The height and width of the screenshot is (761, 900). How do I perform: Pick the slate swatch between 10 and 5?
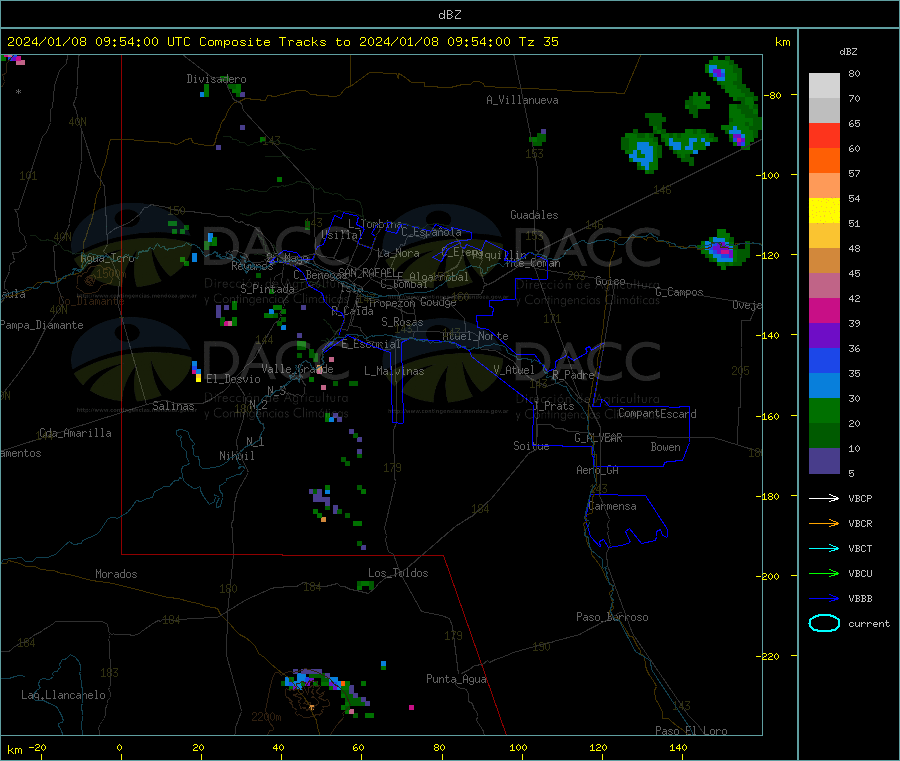pyautogui.click(x=824, y=461)
